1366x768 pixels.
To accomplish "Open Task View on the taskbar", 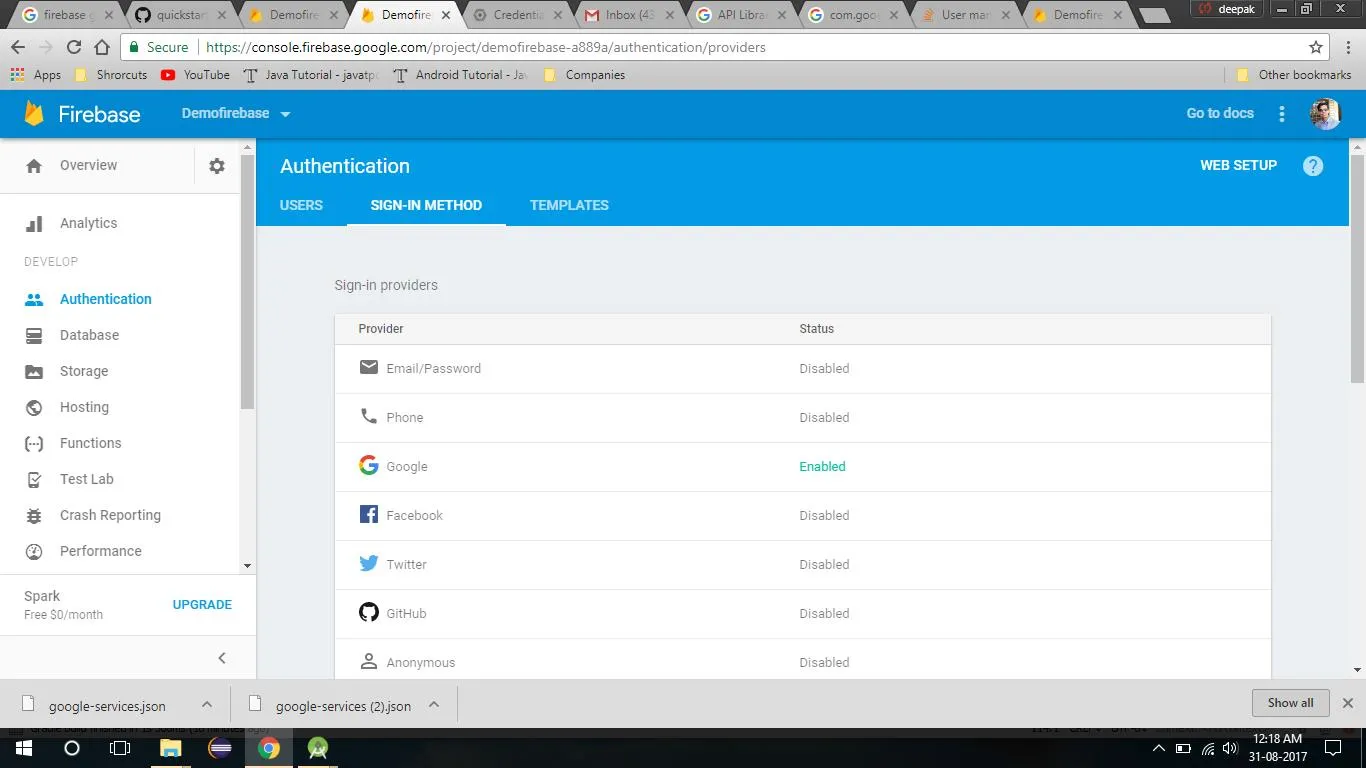I will 120,748.
